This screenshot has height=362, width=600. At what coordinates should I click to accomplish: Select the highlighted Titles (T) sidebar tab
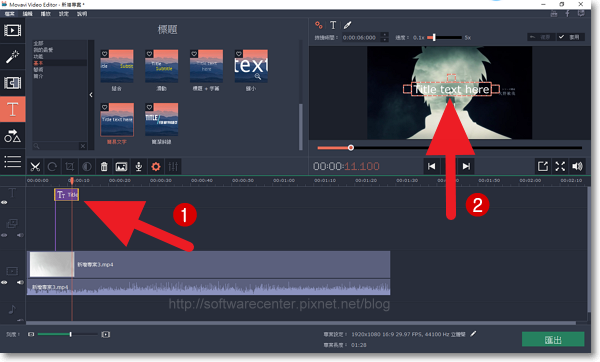pos(13,109)
